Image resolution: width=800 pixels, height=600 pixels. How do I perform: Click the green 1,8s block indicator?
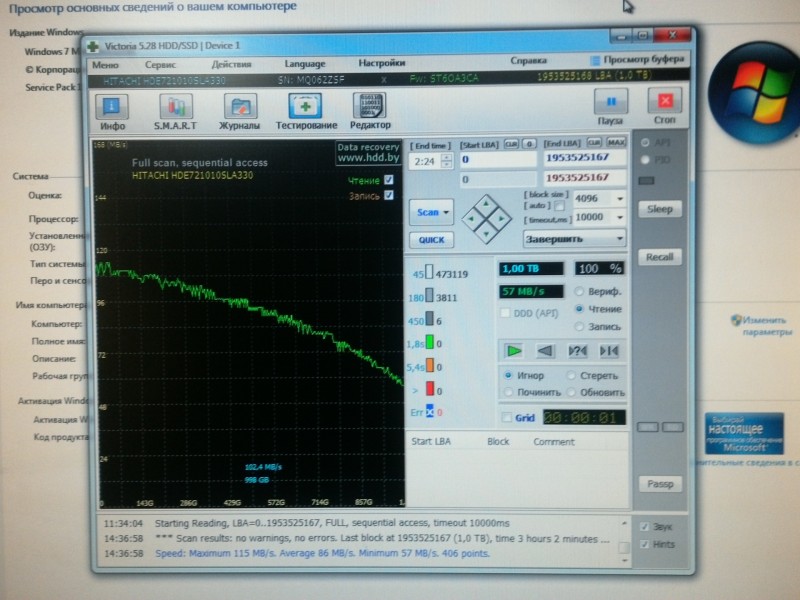pos(430,342)
